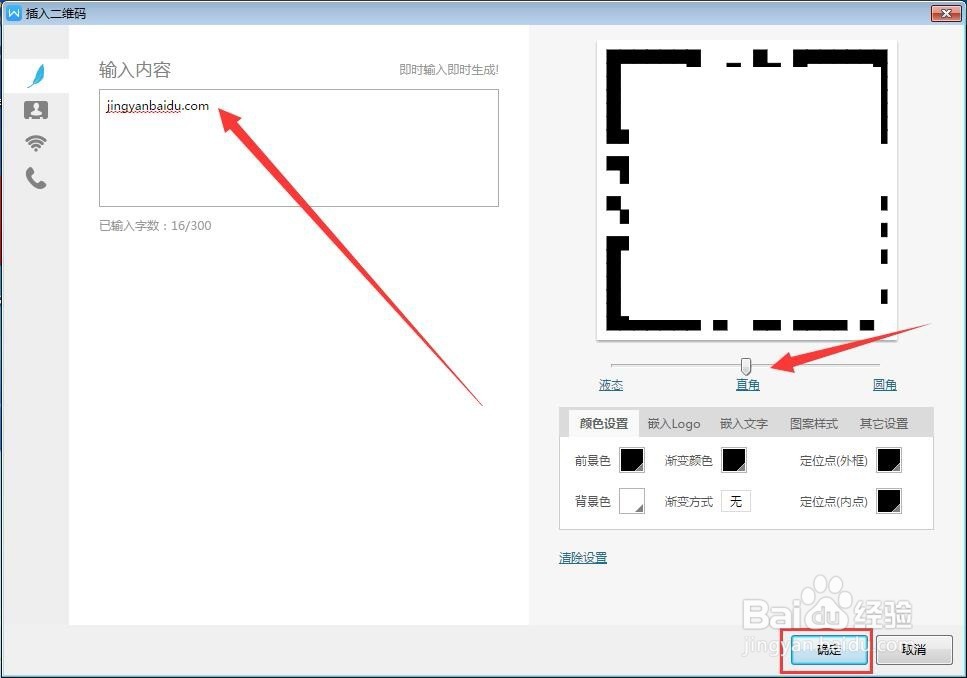The image size is (967, 678).
Task: Click the 清除设置 link
Action: pos(583,558)
